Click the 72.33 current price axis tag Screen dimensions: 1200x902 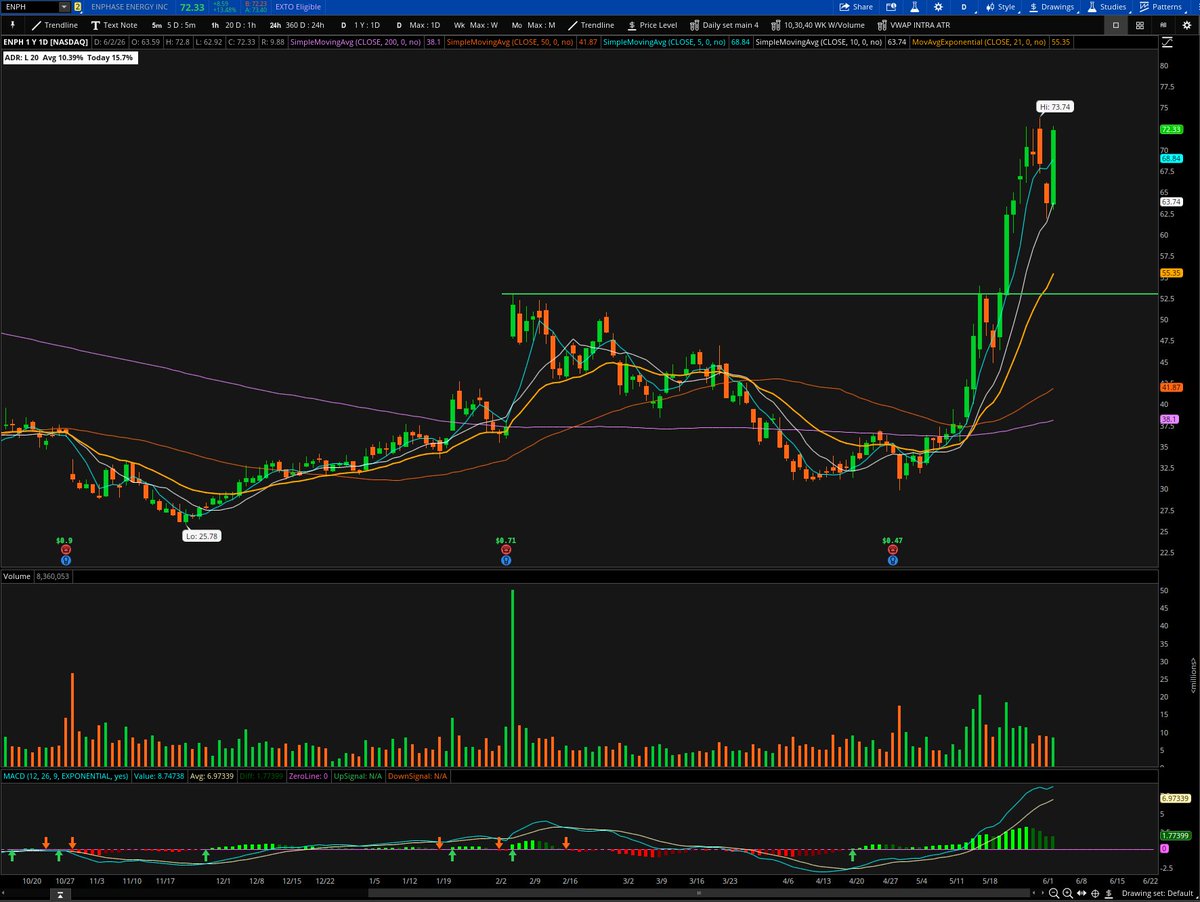click(1172, 129)
